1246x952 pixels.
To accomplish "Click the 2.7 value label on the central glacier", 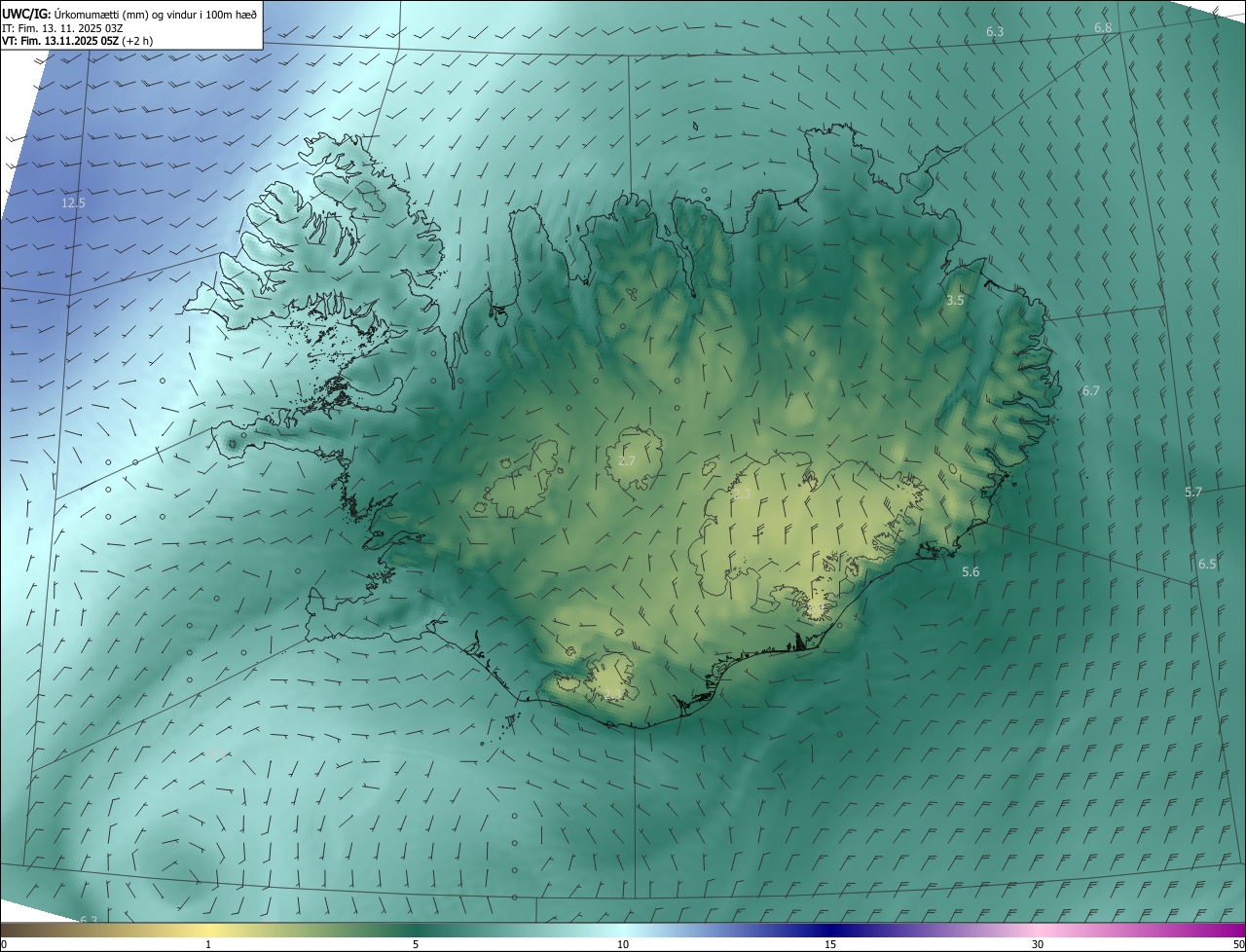I will pos(627,461).
